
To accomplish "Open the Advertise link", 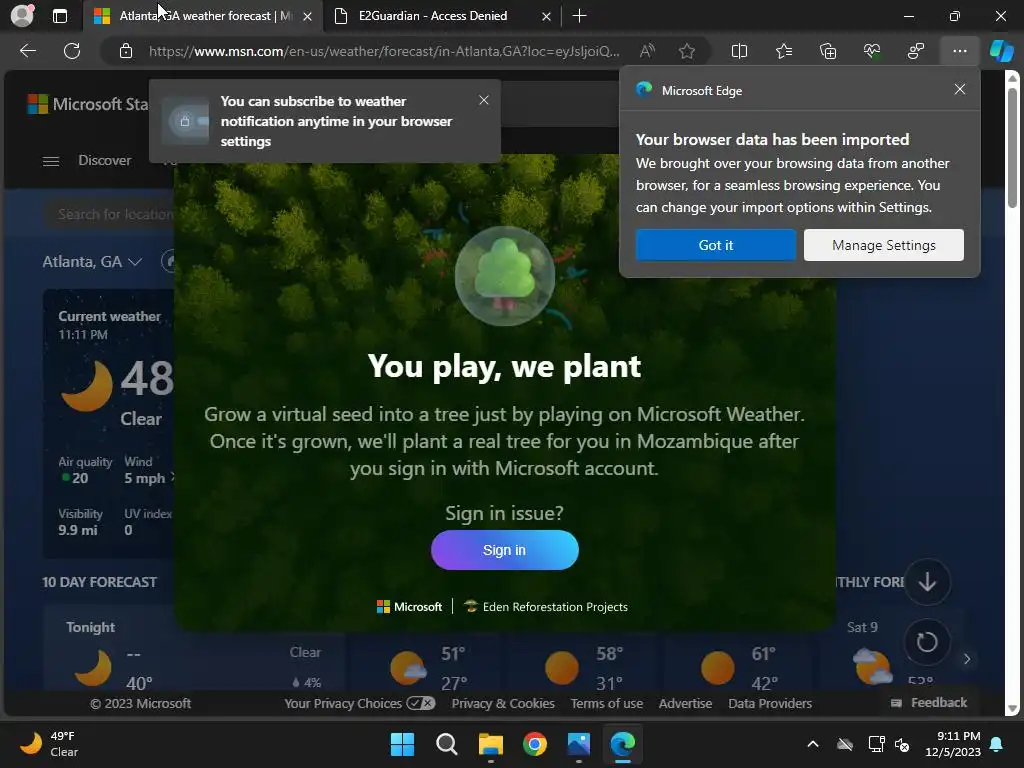I will [x=685, y=703].
